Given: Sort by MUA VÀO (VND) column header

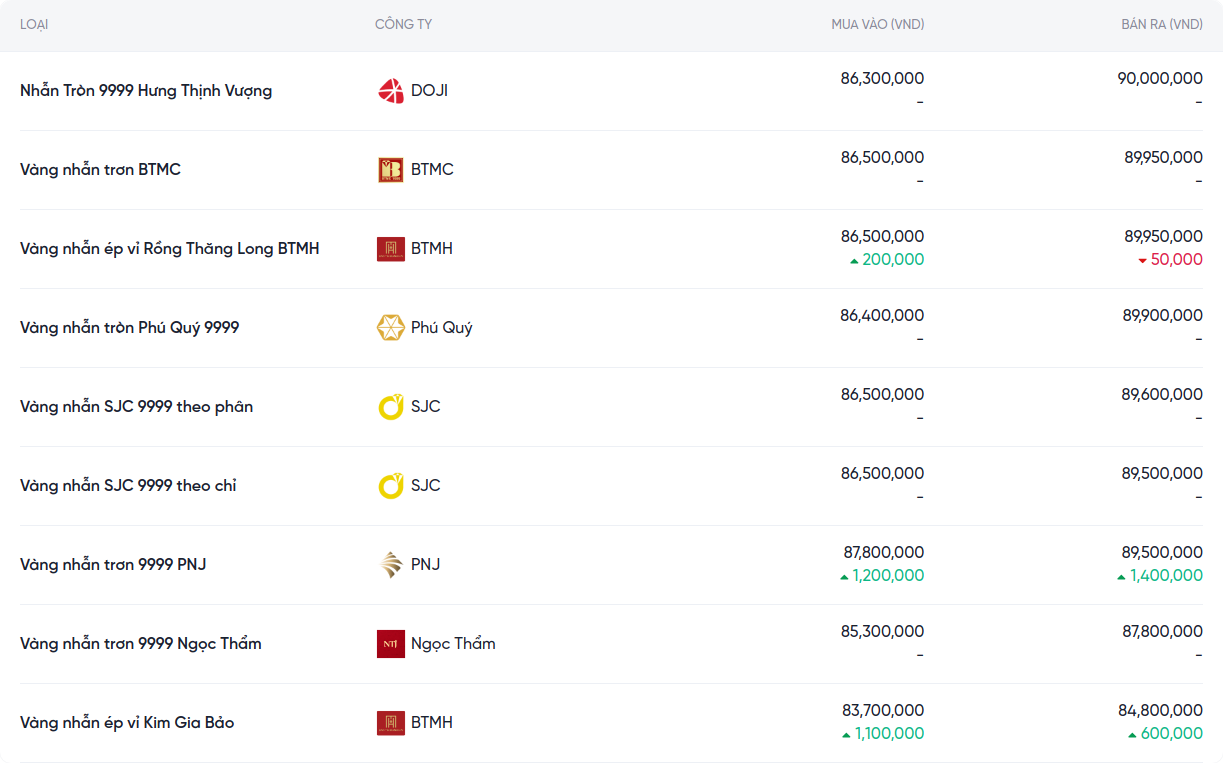Looking at the screenshot, I should pos(877,24).
